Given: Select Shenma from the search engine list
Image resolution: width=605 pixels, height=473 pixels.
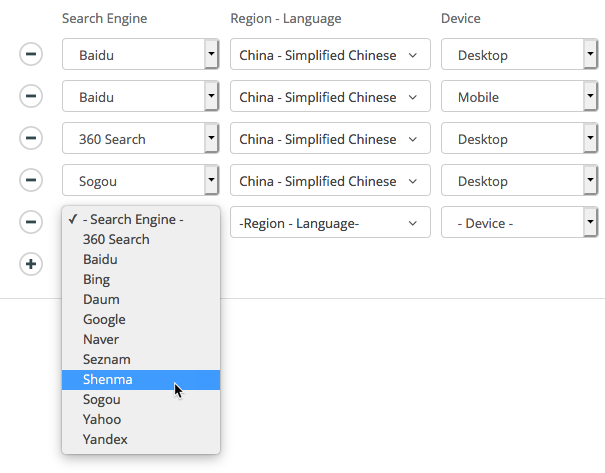Looking at the screenshot, I should pos(108,379).
